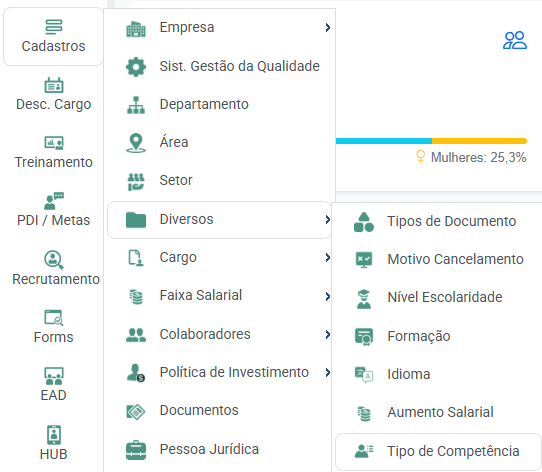This screenshot has height=472, width=542.
Task: Expand the Cargo submenu chevron
Action: (x=328, y=257)
